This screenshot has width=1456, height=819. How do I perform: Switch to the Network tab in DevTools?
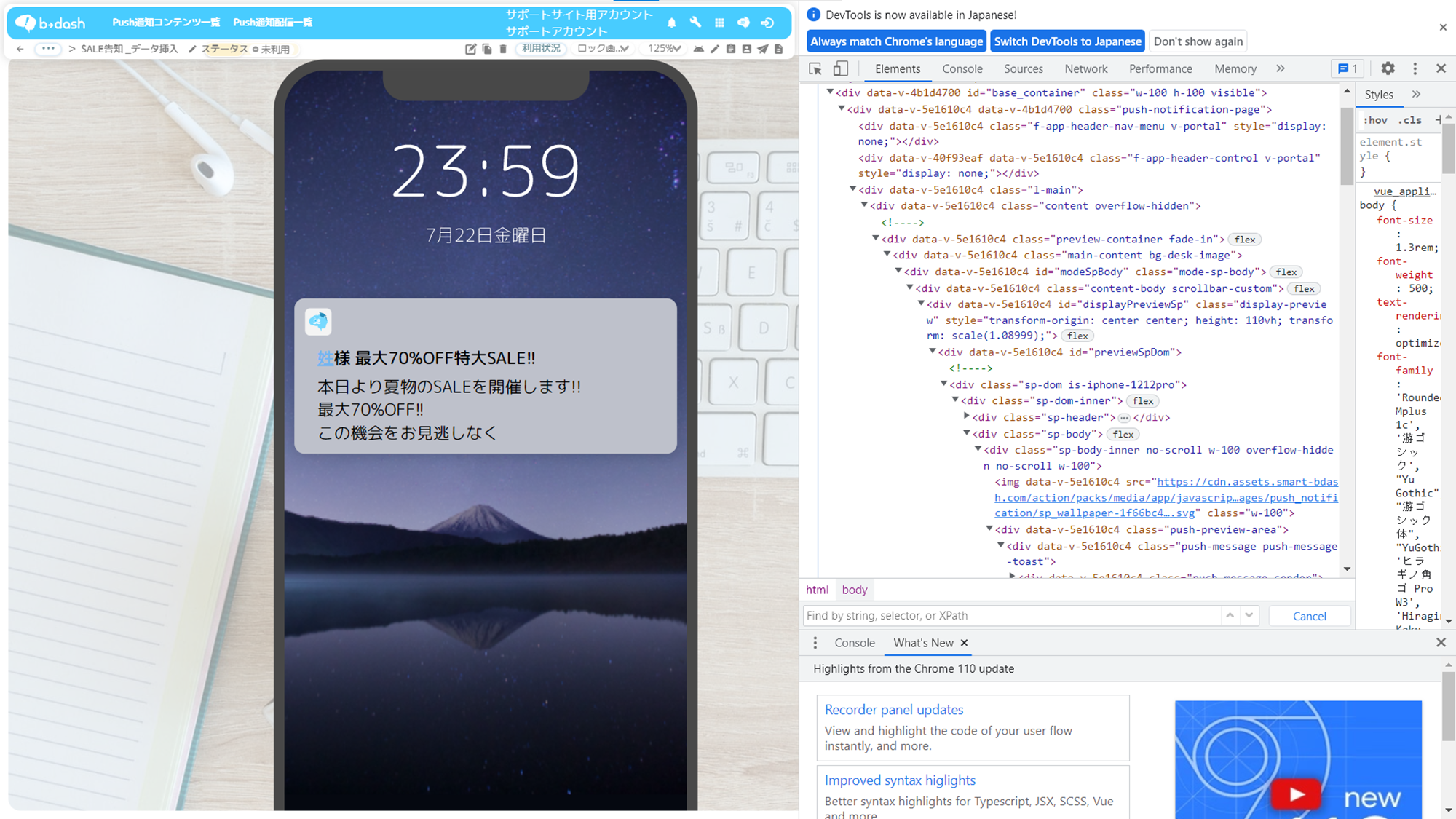tap(1085, 68)
